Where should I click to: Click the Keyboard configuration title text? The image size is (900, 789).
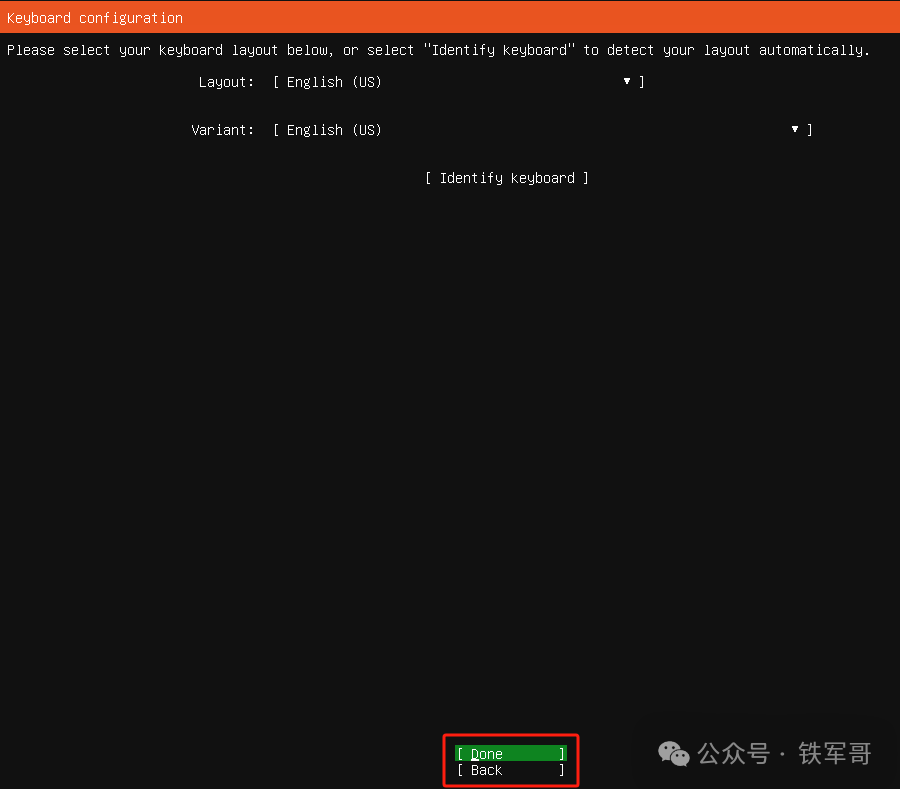tap(95, 18)
